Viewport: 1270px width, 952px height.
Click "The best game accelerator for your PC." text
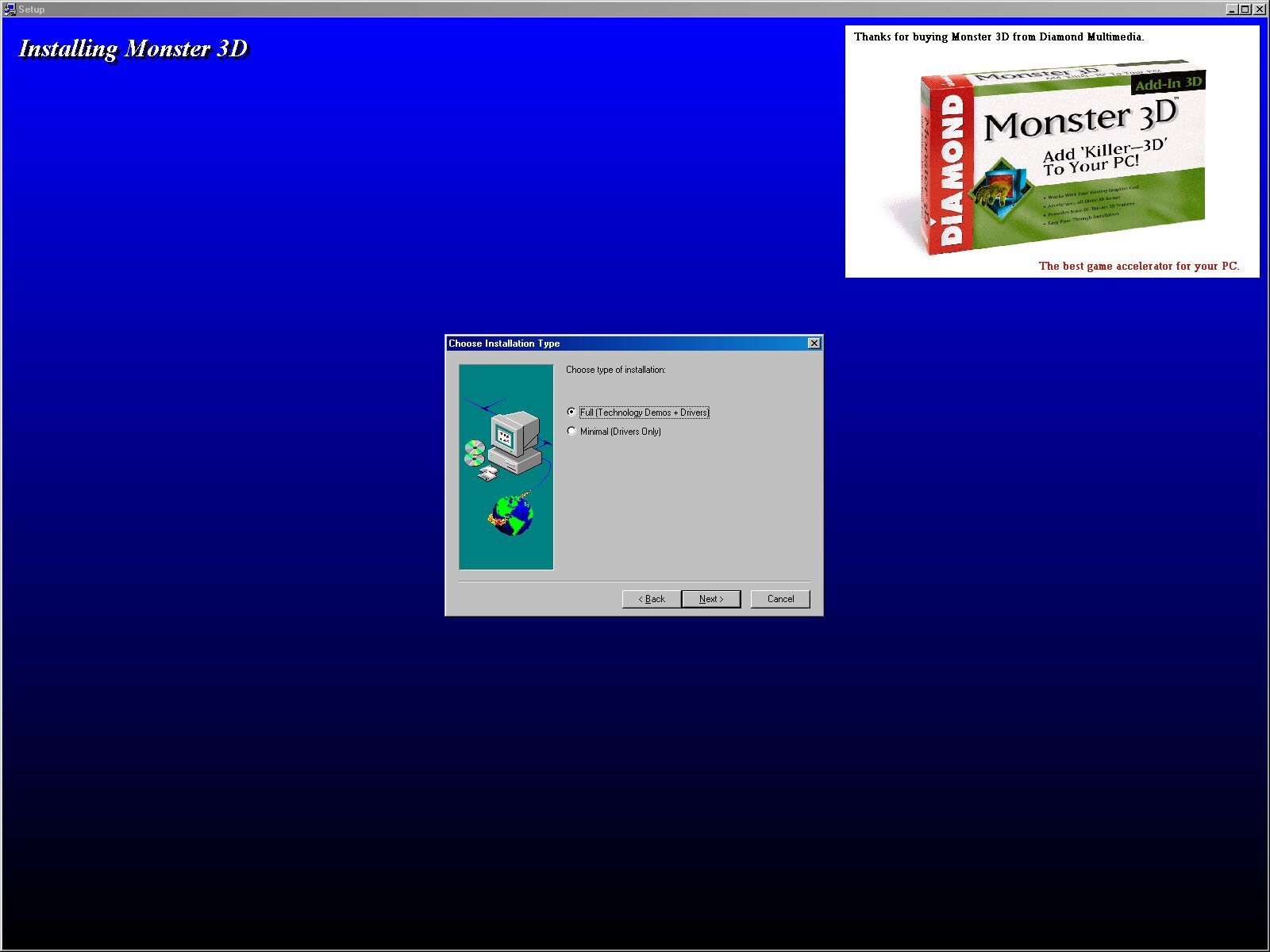pos(1139,266)
